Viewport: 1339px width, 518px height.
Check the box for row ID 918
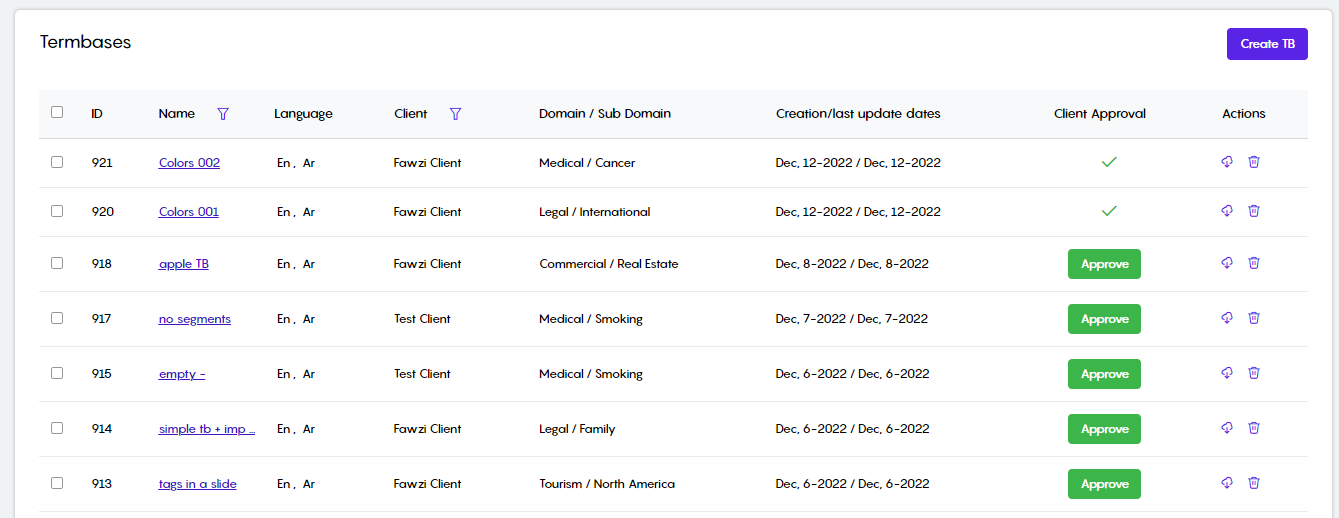[57, 263]
